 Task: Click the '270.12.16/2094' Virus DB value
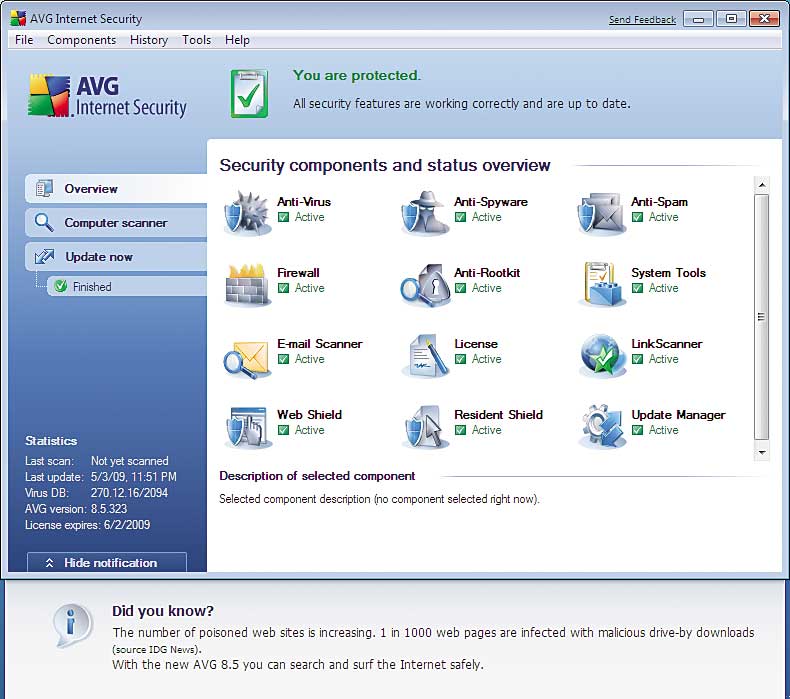129,493
